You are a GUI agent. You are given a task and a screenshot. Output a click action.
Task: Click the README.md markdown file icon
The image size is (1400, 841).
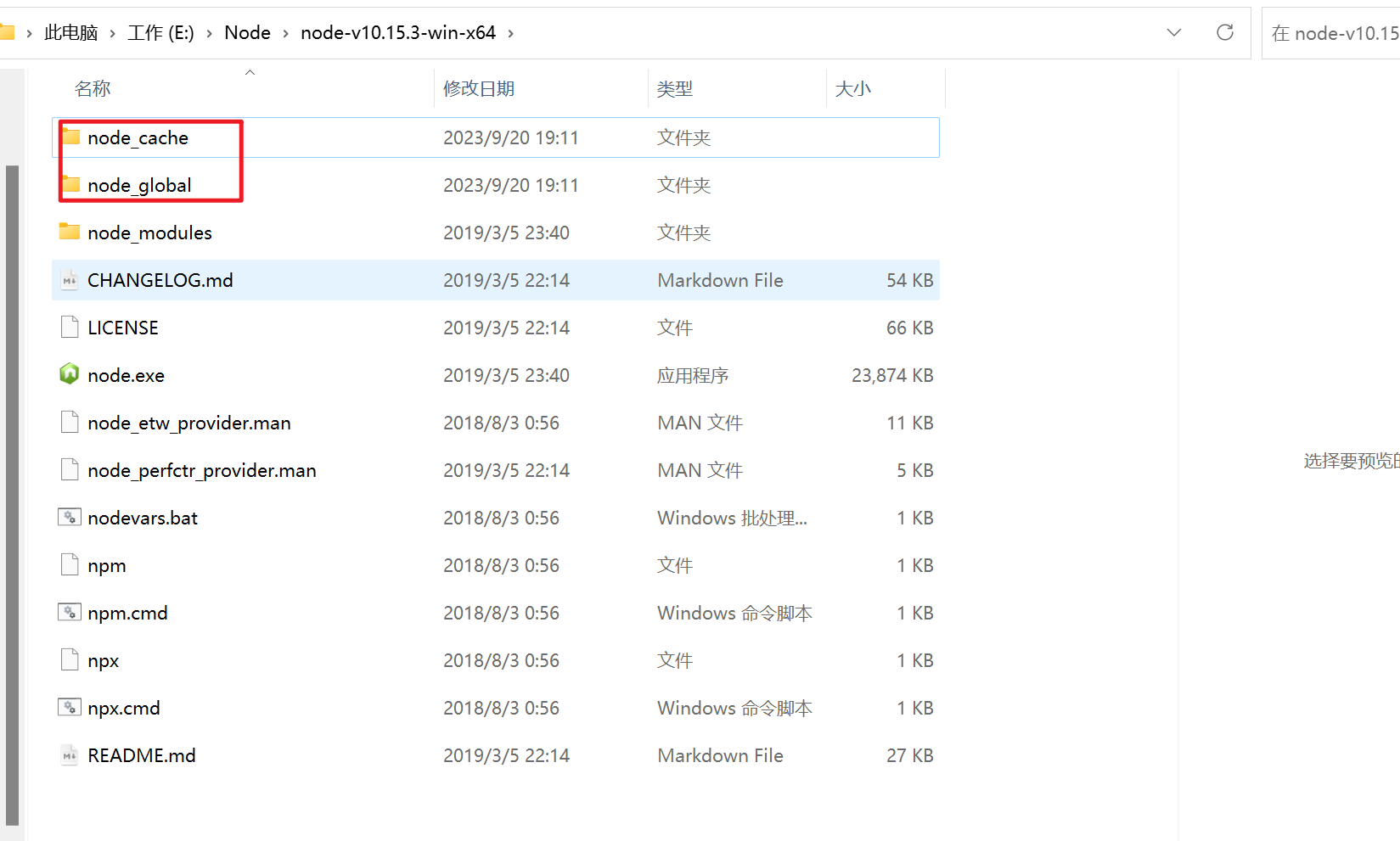click(70, 754)
